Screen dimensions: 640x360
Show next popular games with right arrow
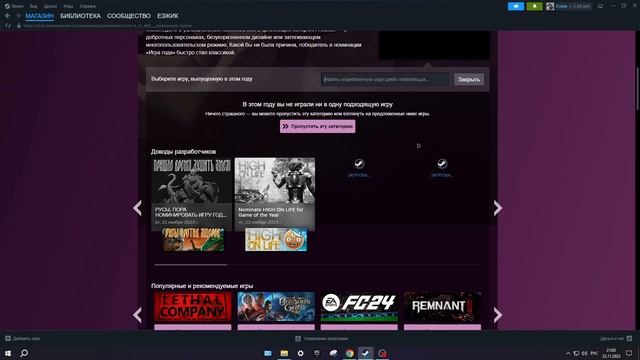[x=498, y=315]
